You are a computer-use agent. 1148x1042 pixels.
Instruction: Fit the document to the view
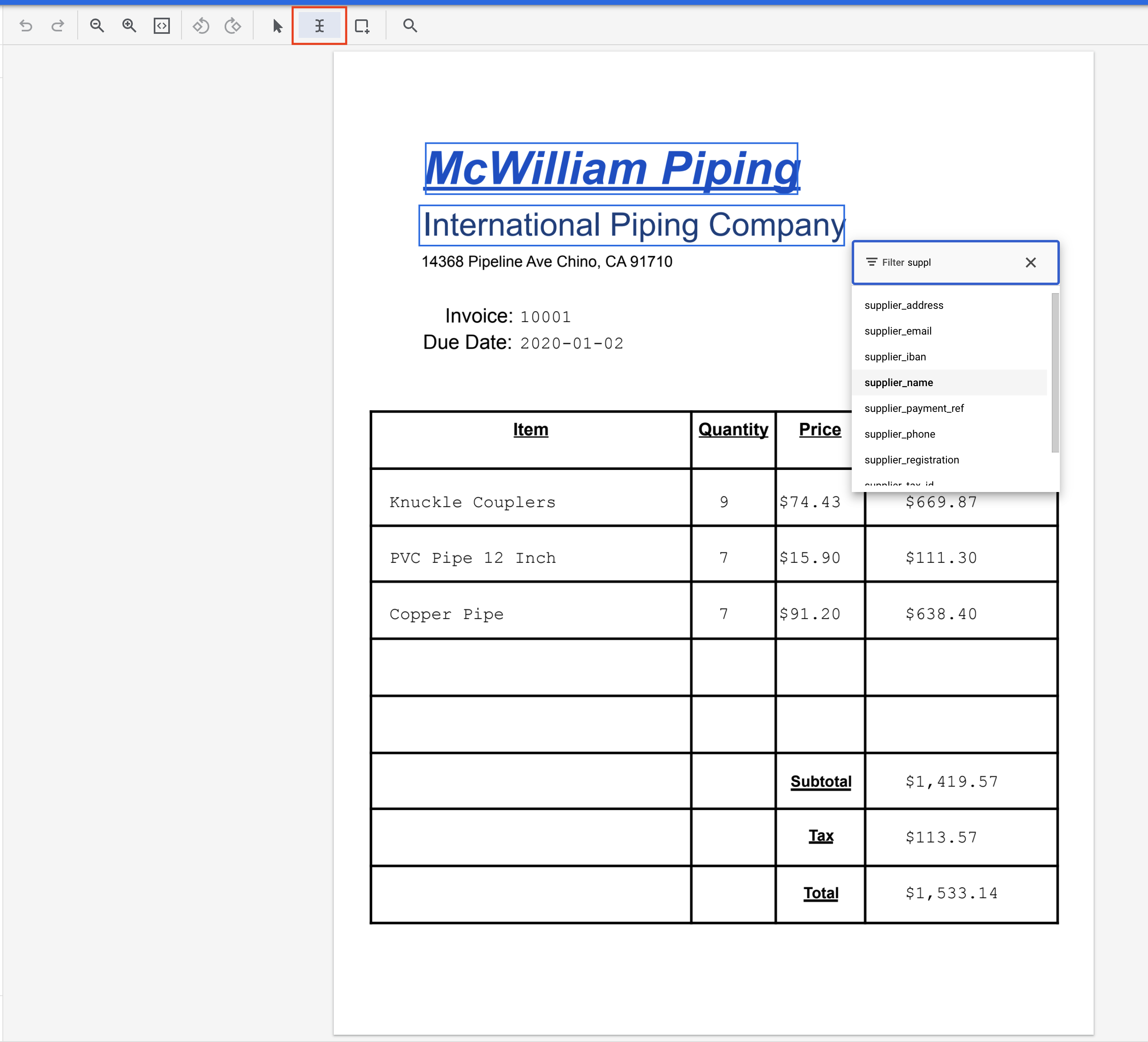(161, 26)
